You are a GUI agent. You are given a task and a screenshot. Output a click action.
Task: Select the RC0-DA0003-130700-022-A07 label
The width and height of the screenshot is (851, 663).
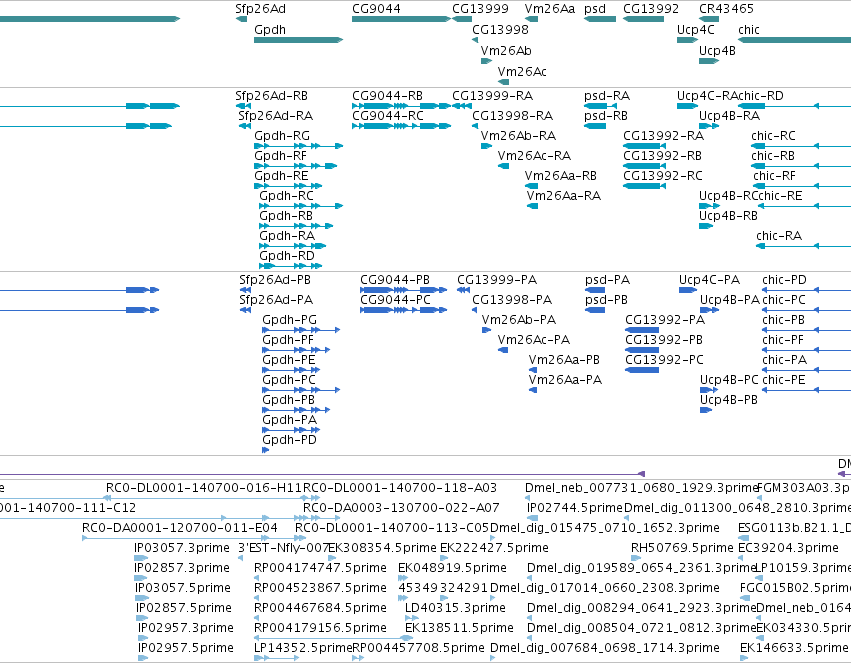click(401, 508)
